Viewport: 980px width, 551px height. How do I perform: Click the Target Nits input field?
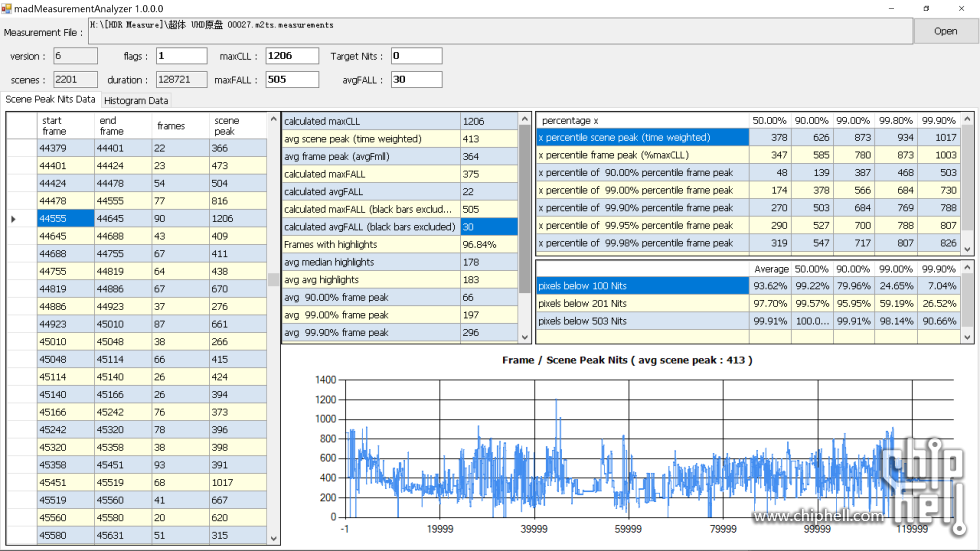[x=416, y=56]
